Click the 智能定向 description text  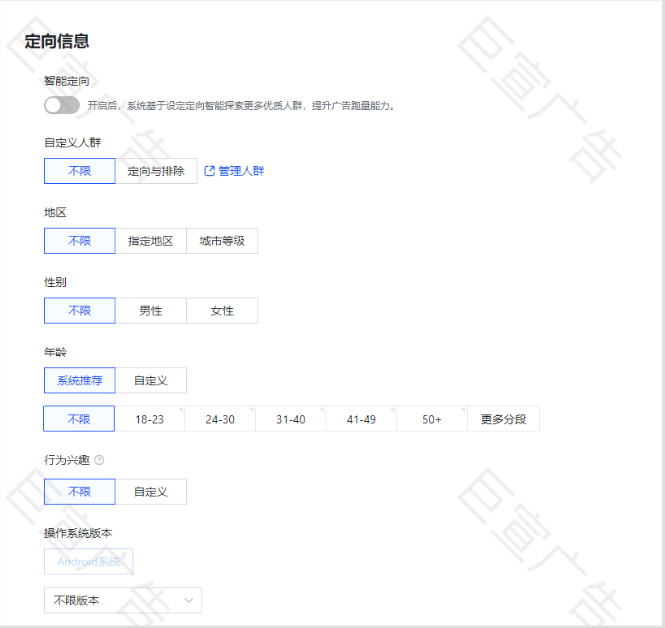tap(241, 106)
